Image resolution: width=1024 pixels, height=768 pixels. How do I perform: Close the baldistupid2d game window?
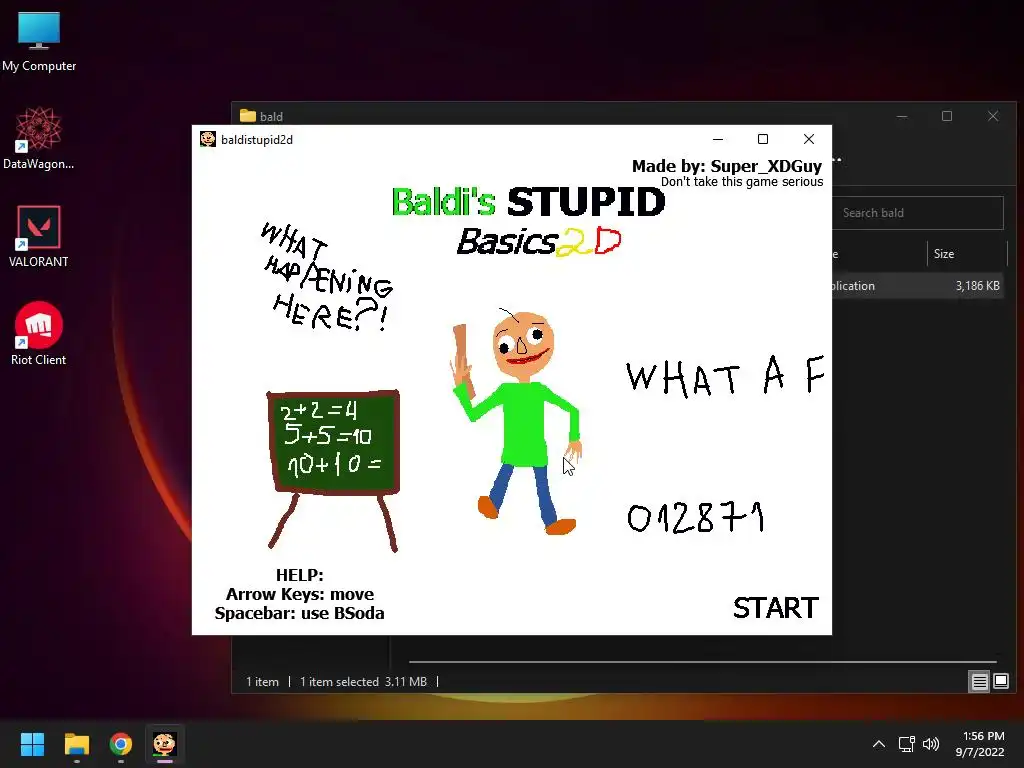point(808,139)
